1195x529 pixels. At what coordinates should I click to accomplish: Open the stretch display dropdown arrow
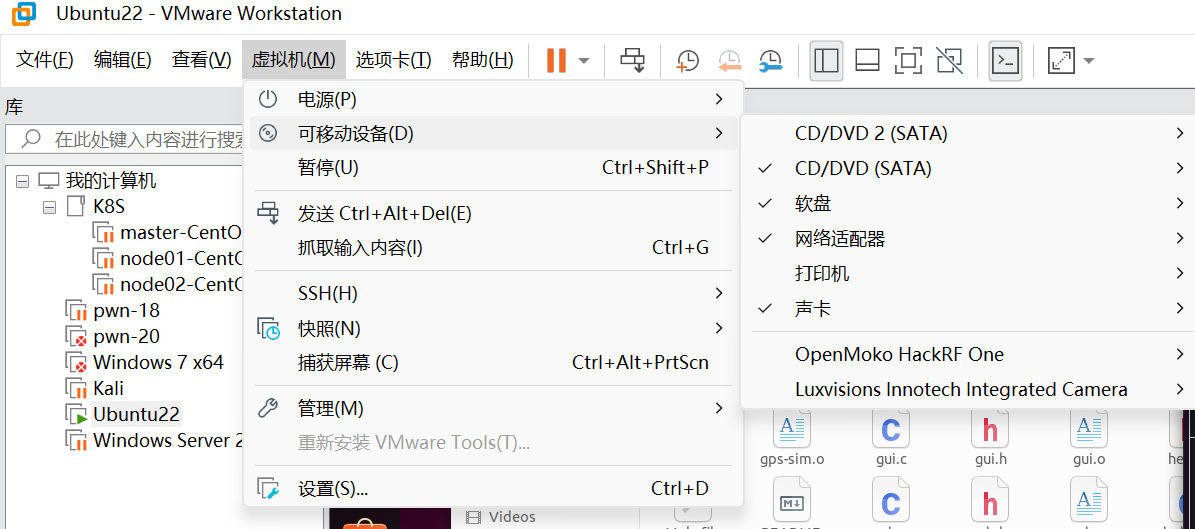click(1088, 61)
